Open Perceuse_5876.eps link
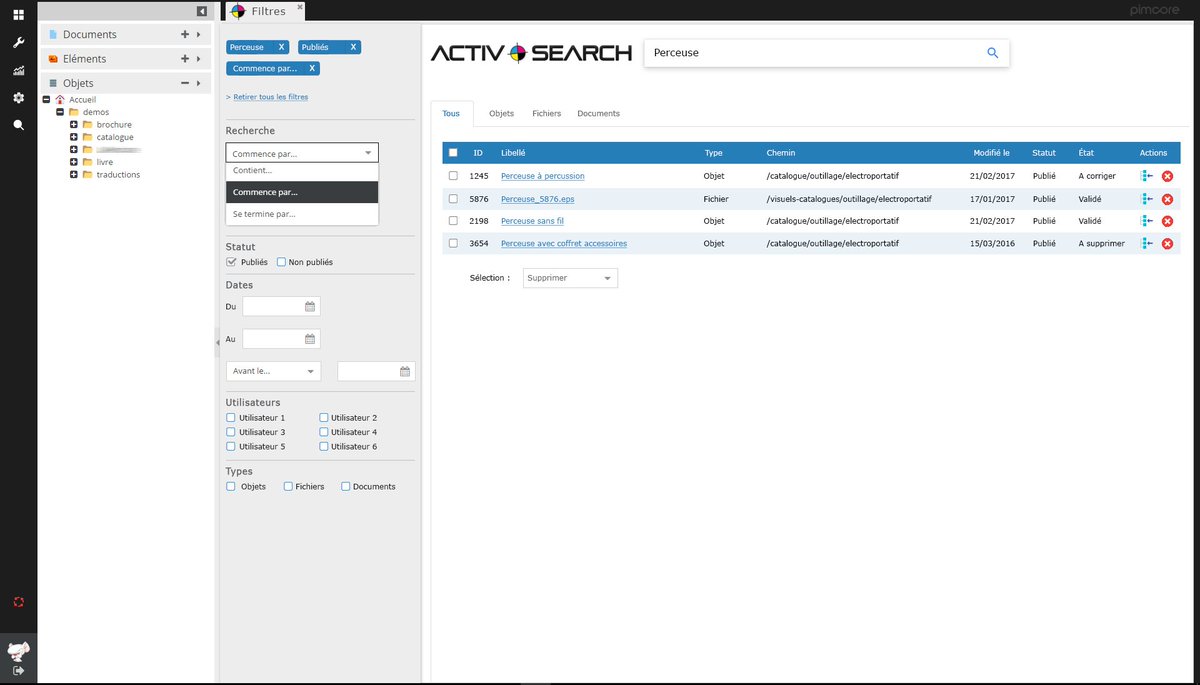This screenshot has width=1200, height=685. point(538,199)
